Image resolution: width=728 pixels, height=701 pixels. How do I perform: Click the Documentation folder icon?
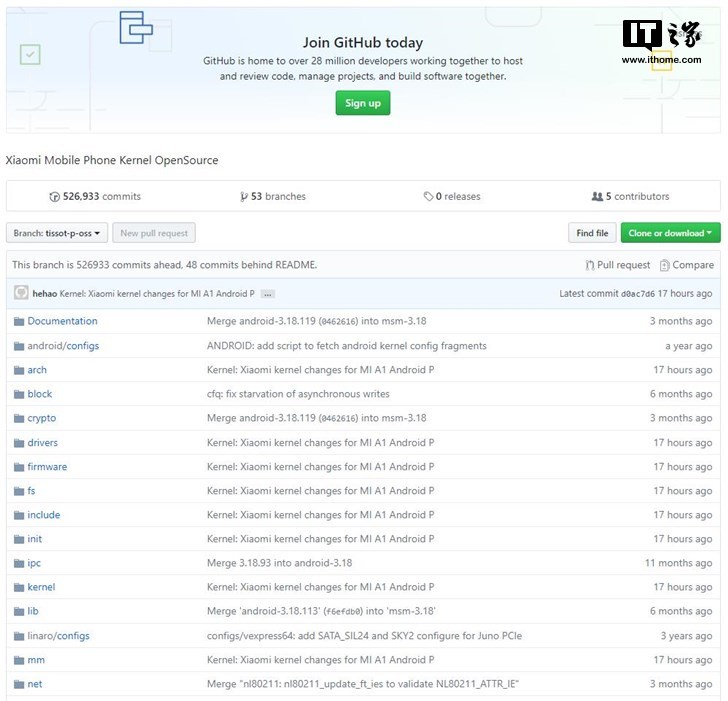pos(19,321)
